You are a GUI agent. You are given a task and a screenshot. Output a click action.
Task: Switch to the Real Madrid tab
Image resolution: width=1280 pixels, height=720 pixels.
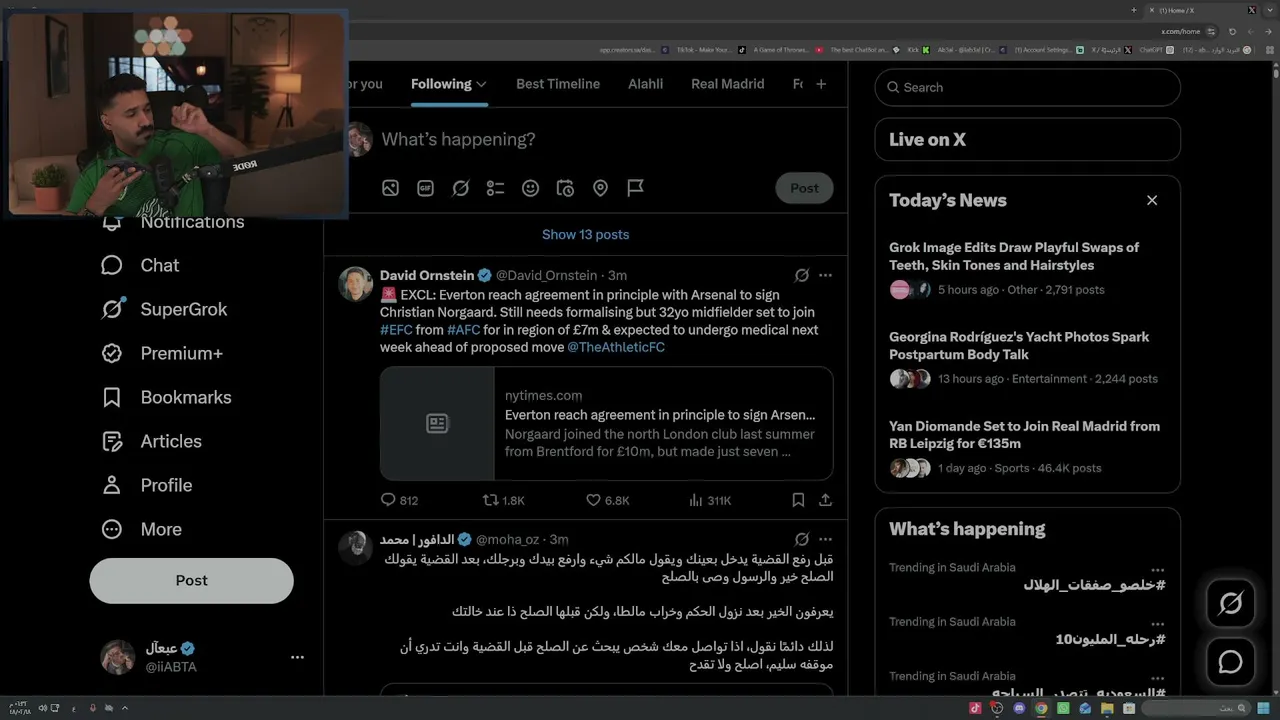pos(727,84)
